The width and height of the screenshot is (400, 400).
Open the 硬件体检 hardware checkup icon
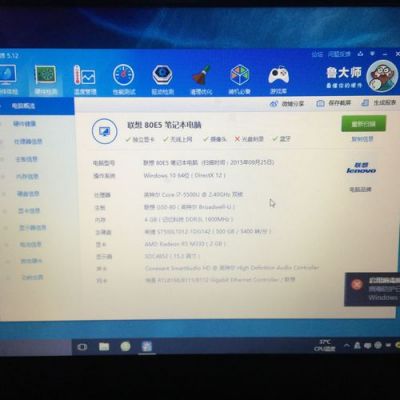(7, 74)
